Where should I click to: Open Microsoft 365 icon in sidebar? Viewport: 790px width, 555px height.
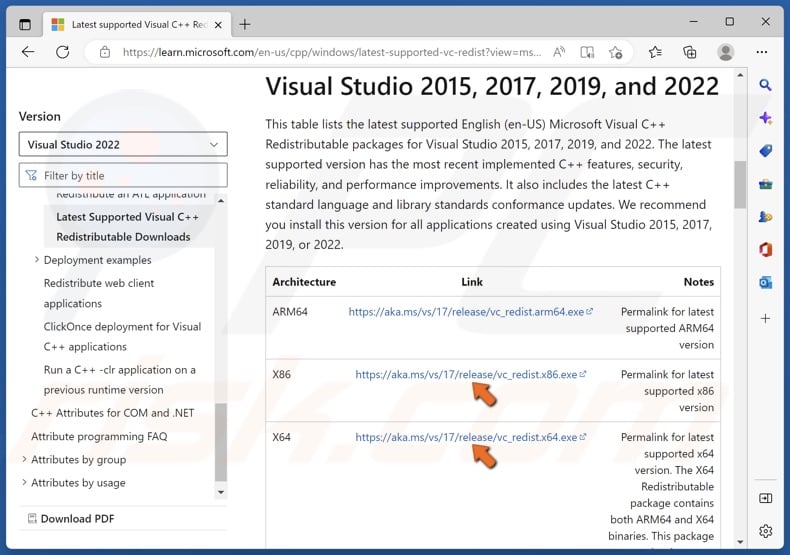765,249
